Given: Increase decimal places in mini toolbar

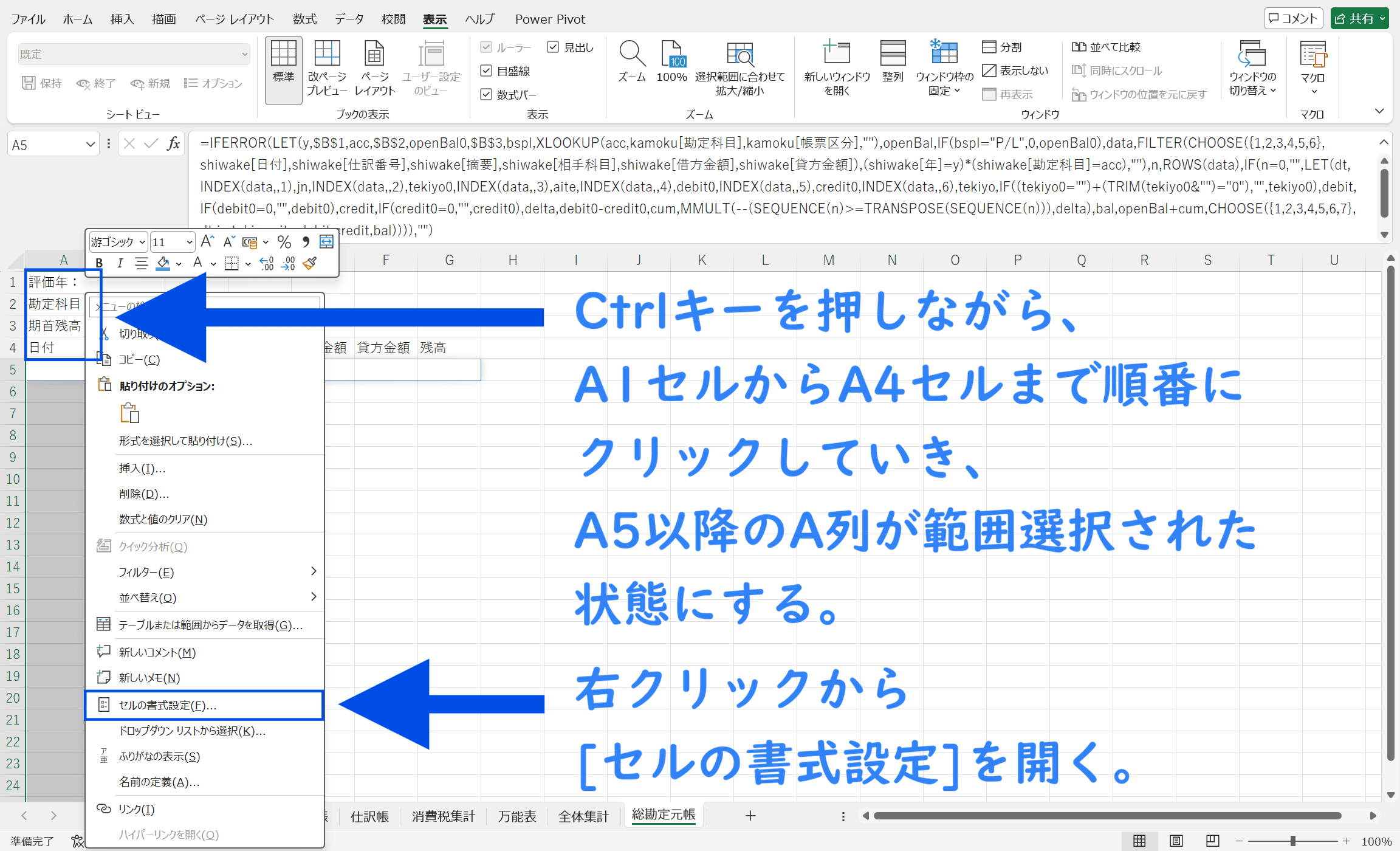Looking at the screenshot, I should tap(267, 263).
